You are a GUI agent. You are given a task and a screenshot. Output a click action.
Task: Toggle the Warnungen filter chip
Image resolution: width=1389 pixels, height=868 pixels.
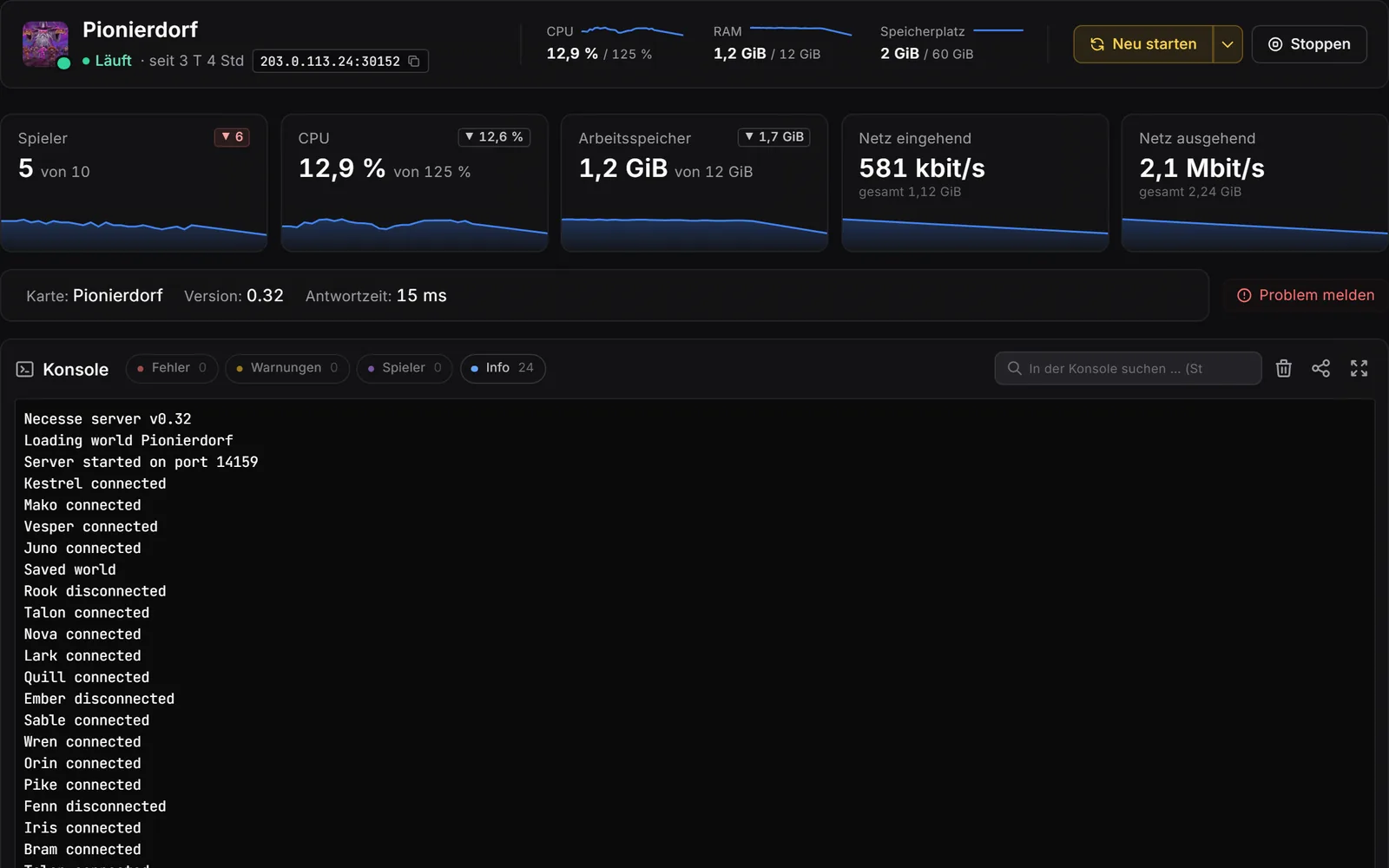(287, 368)
